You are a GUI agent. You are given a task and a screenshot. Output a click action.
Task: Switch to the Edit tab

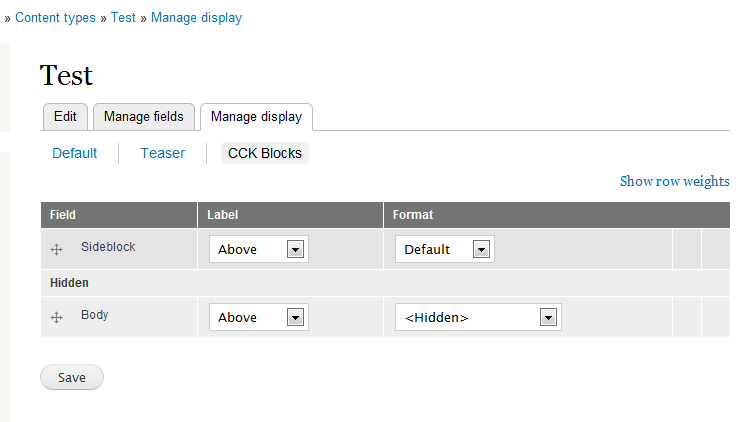tap(65, 117)
